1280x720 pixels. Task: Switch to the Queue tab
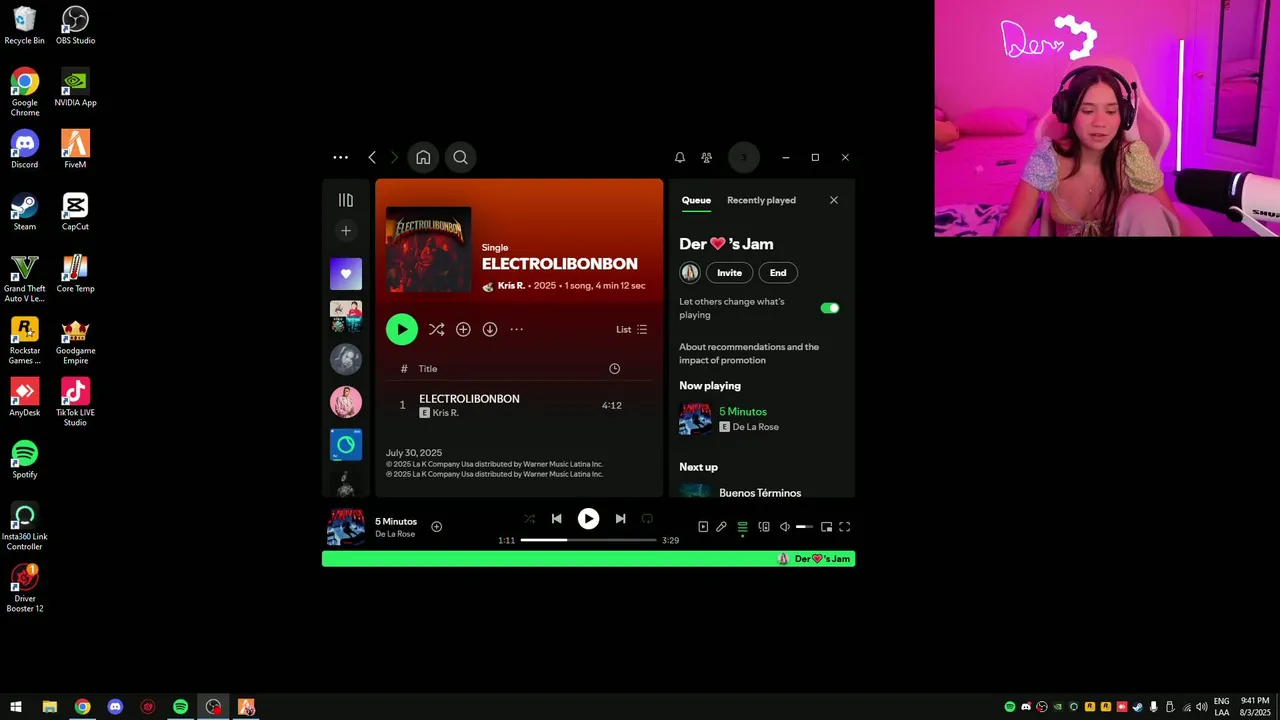[696, 200]
